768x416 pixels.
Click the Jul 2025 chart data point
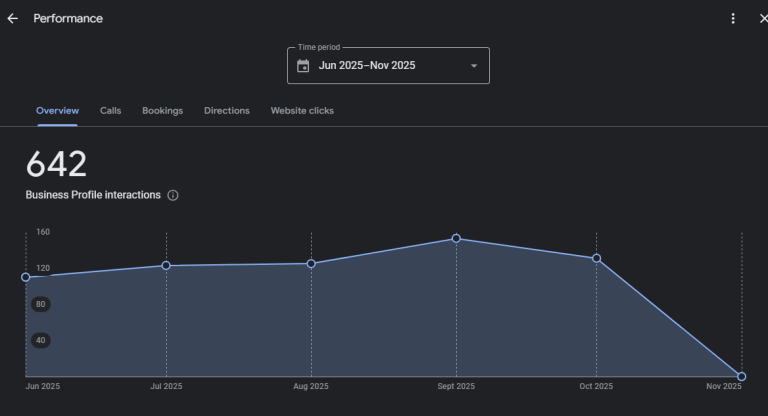166,266
